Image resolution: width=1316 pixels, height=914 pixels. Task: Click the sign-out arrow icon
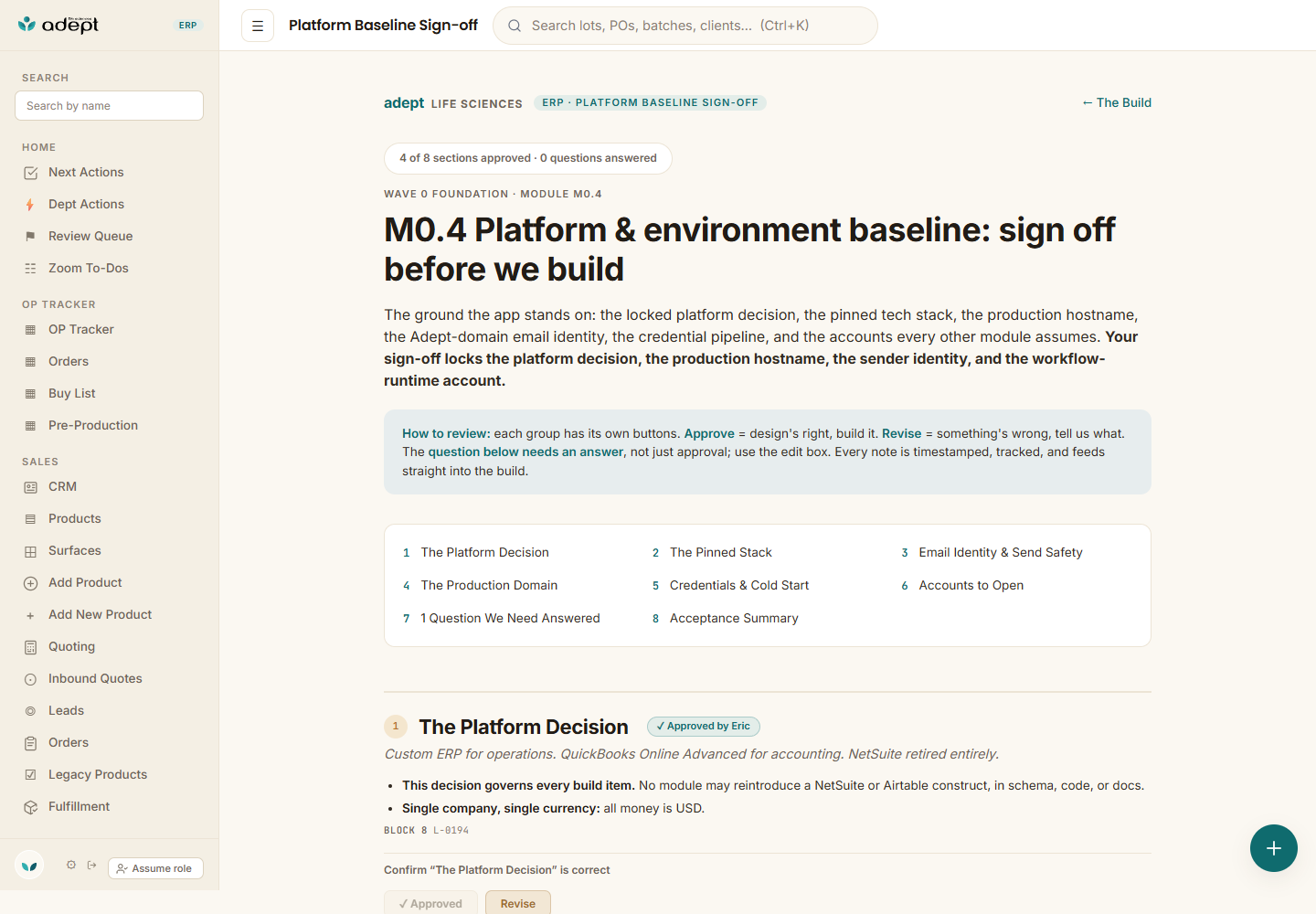pos(91,865)
